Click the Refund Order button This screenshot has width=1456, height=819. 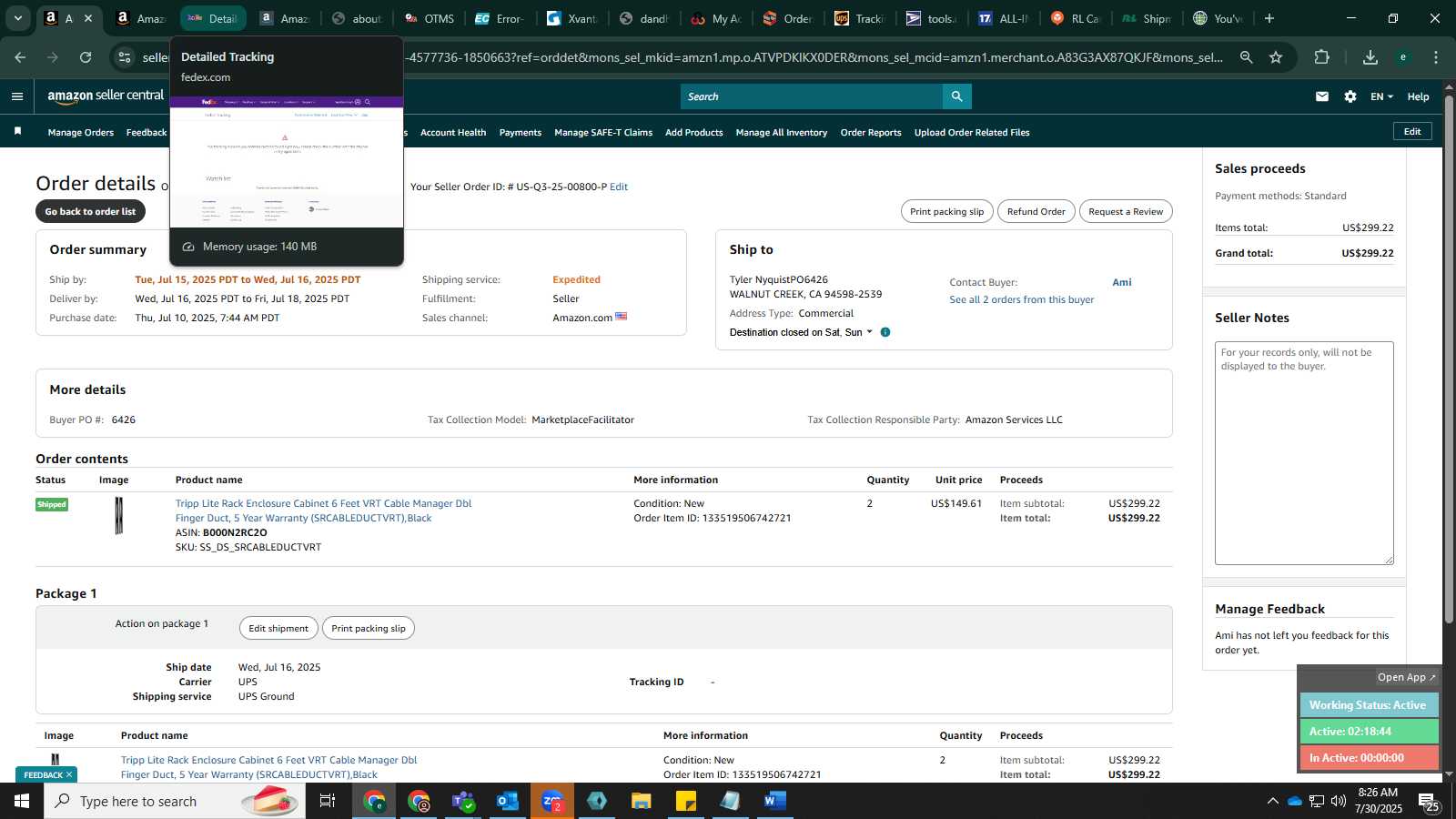coord(1036,211)
